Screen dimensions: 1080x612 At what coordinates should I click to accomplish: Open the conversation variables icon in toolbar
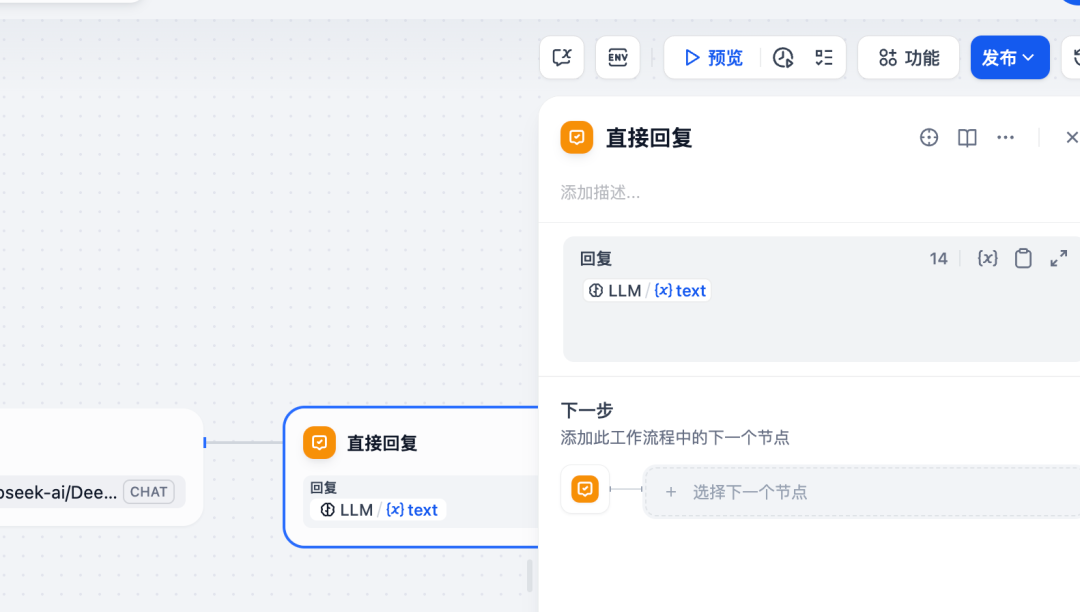[562, 57]
